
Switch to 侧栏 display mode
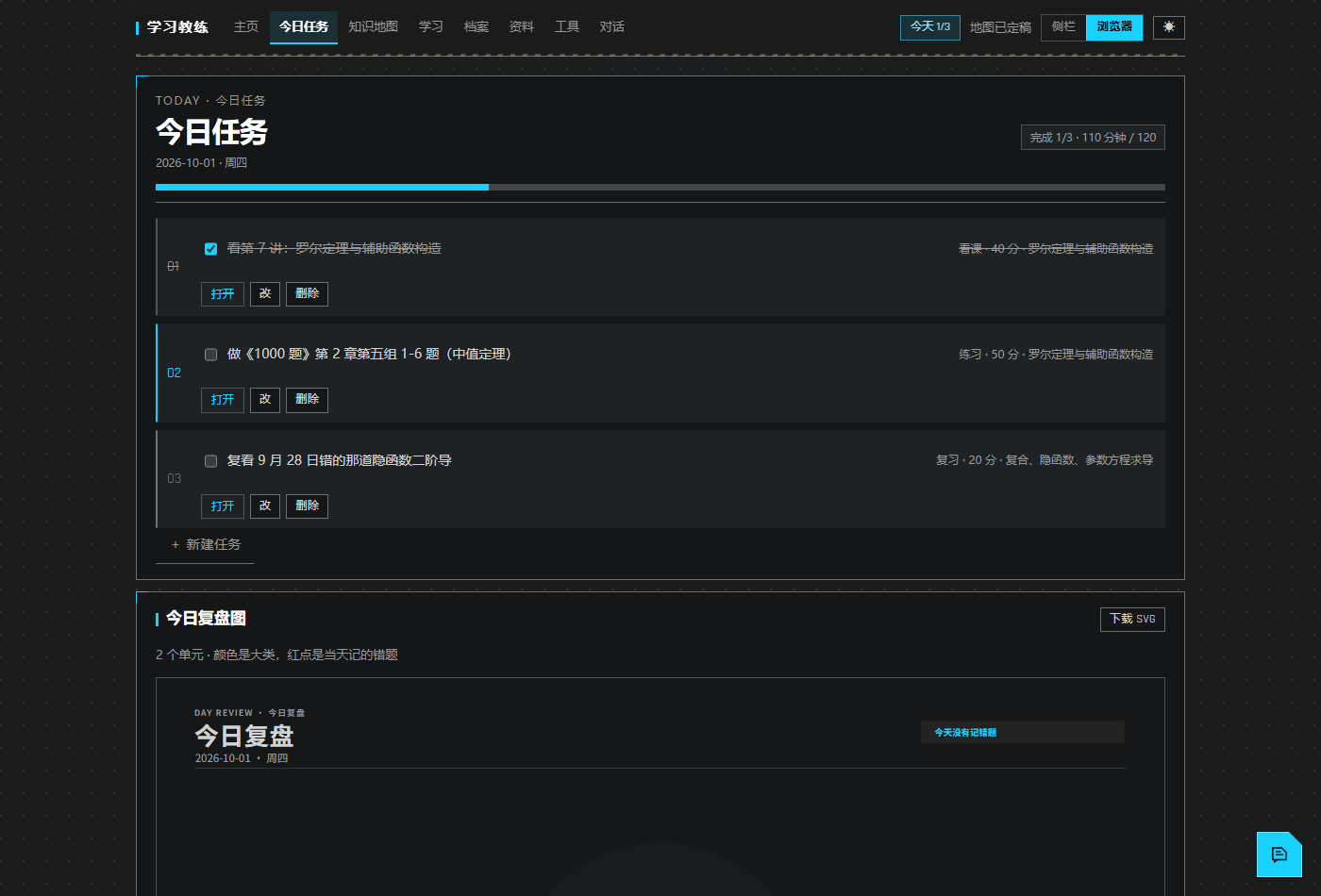pyautogui.click(x=1063, y=27)
